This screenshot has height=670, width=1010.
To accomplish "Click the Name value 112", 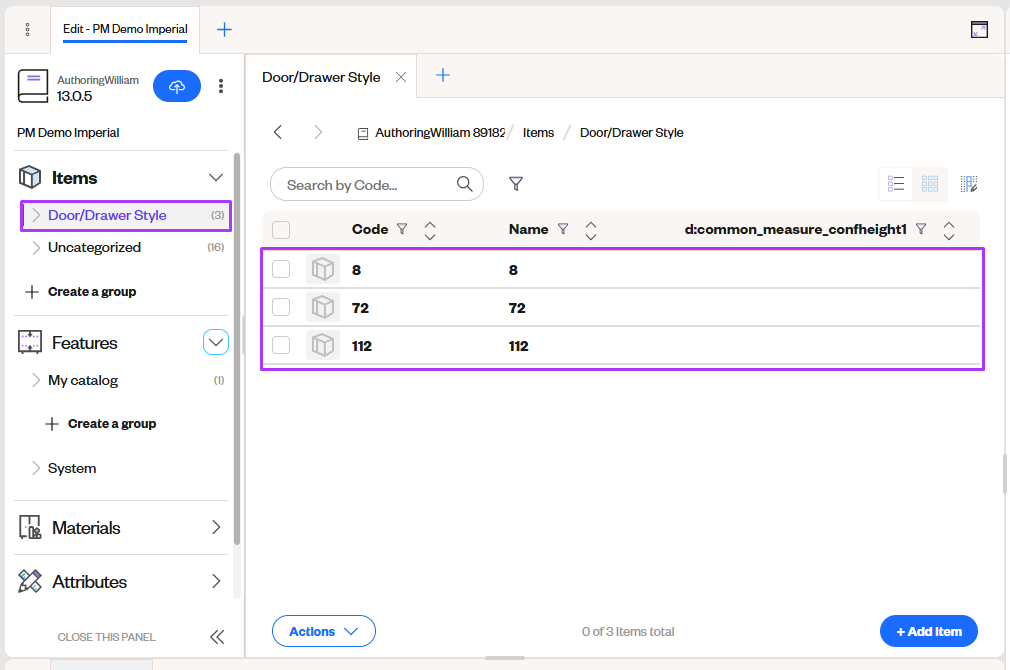I will click(519, 346).
